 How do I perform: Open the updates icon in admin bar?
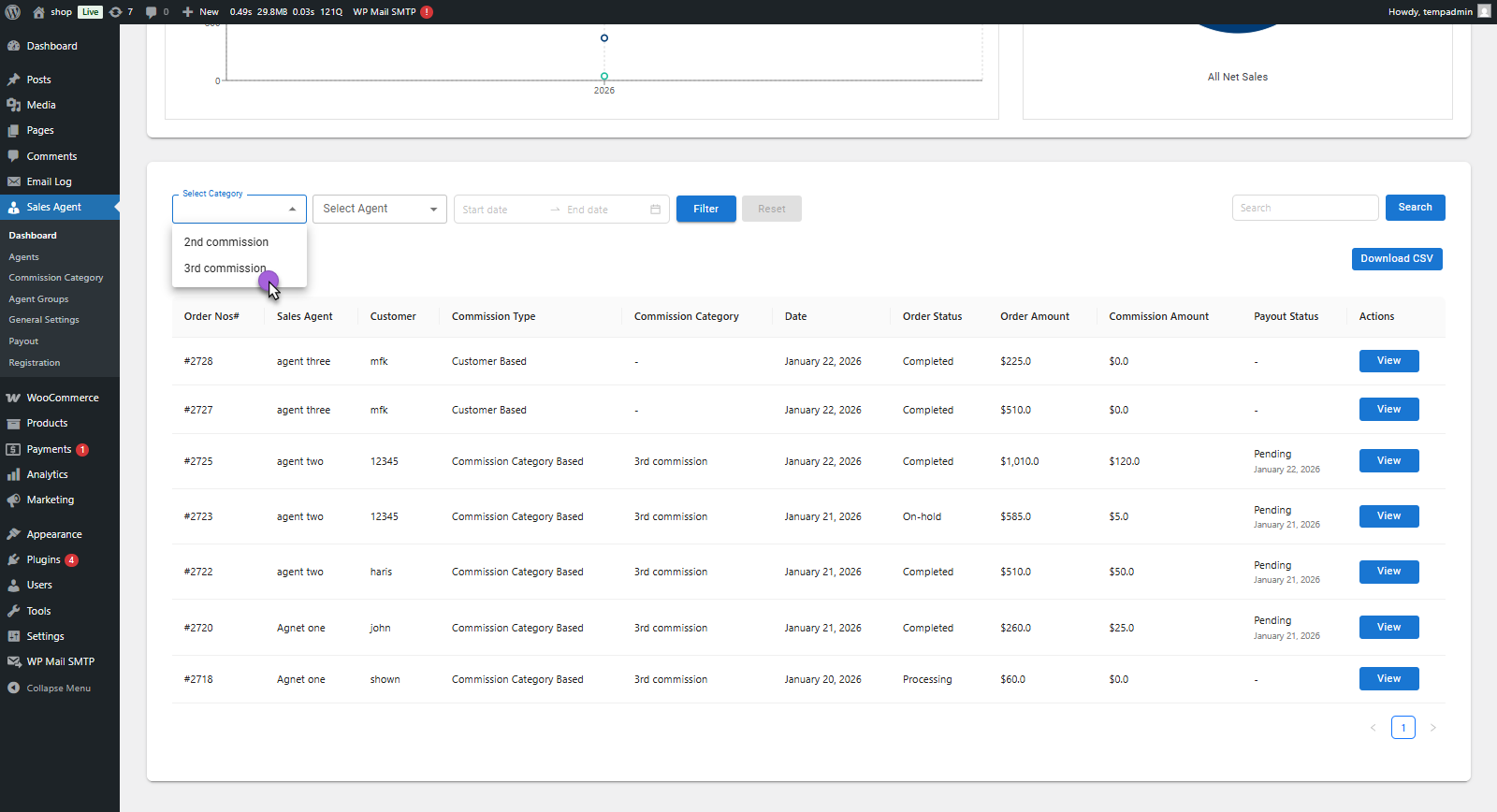[116, 12]
